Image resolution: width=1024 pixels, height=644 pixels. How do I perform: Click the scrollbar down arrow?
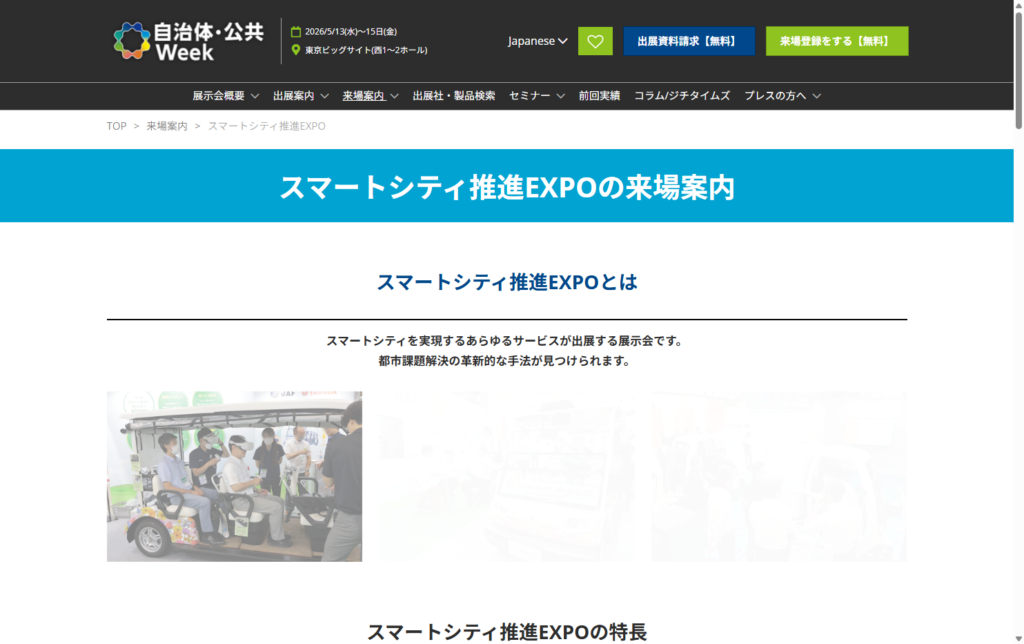pyautogui.click(x=1016, y=636)
